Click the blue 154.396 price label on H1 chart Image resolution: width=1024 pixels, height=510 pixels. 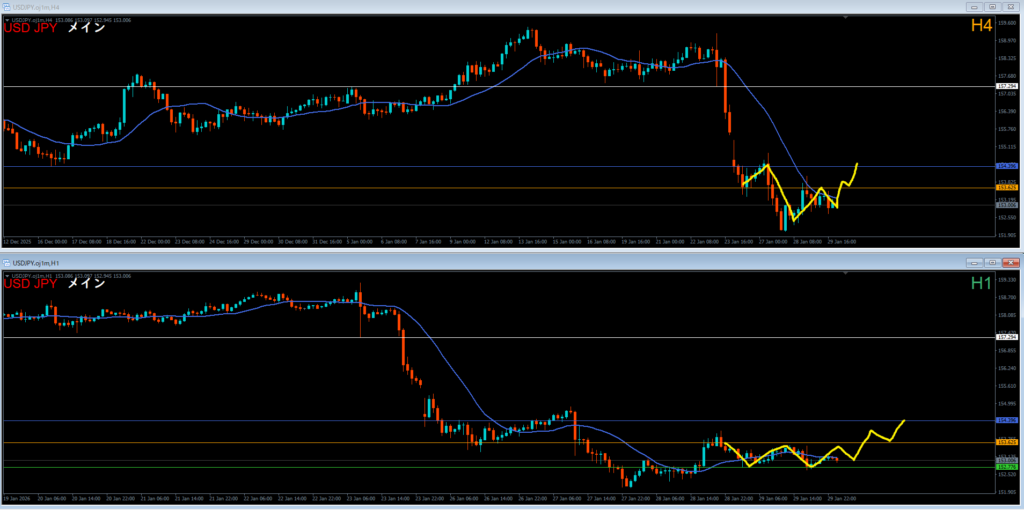(x=1007, y=421)
